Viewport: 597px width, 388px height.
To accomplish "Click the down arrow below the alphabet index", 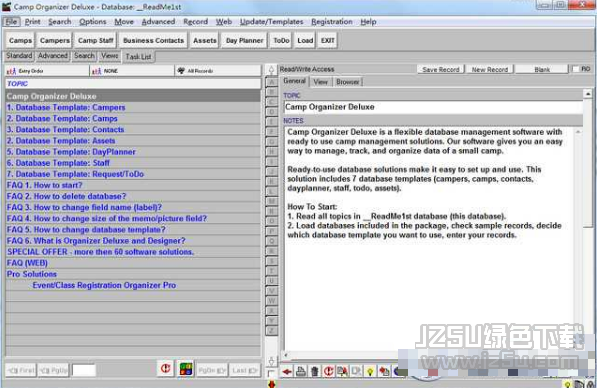I will (x=271, y=361).
